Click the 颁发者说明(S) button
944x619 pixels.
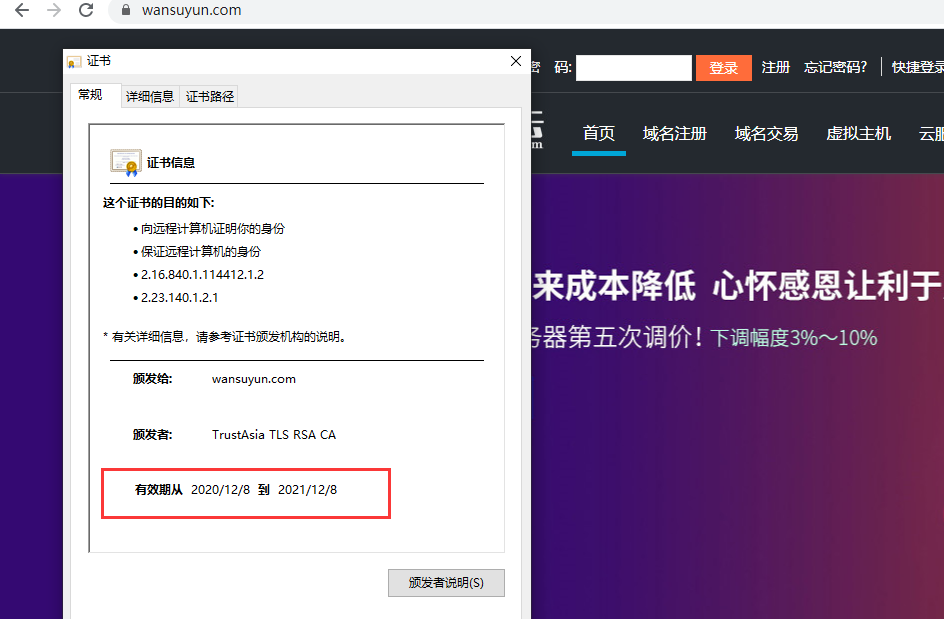point(446,583)
